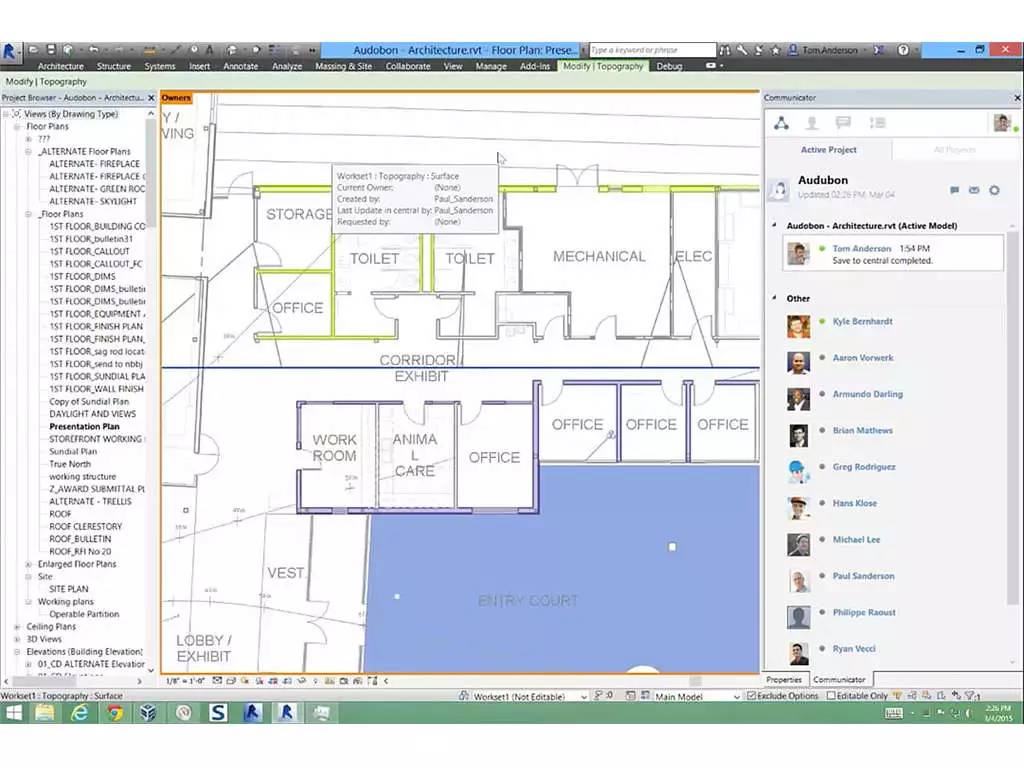Click the email envelope icon beside Audubon
This screenshot has width=1024, height=768.
coord(974,190)
